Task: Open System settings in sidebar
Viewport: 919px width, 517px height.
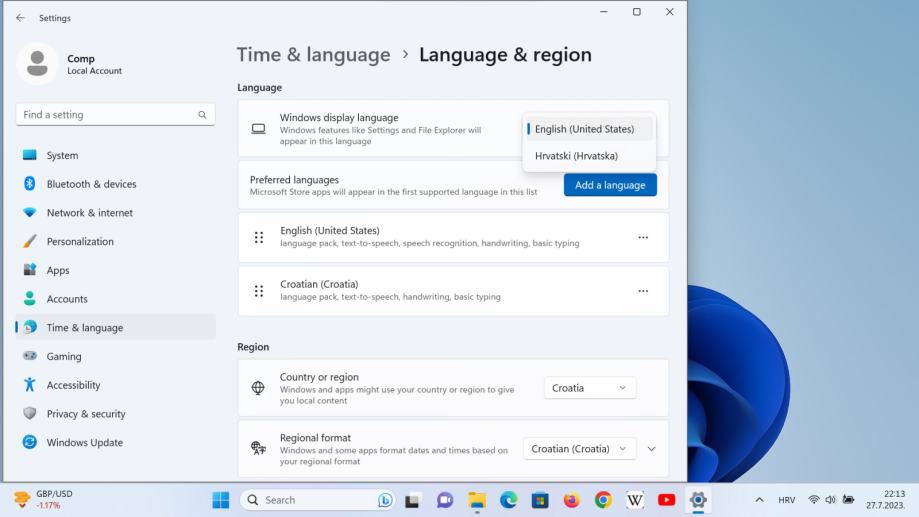Action: pos(115,155)
